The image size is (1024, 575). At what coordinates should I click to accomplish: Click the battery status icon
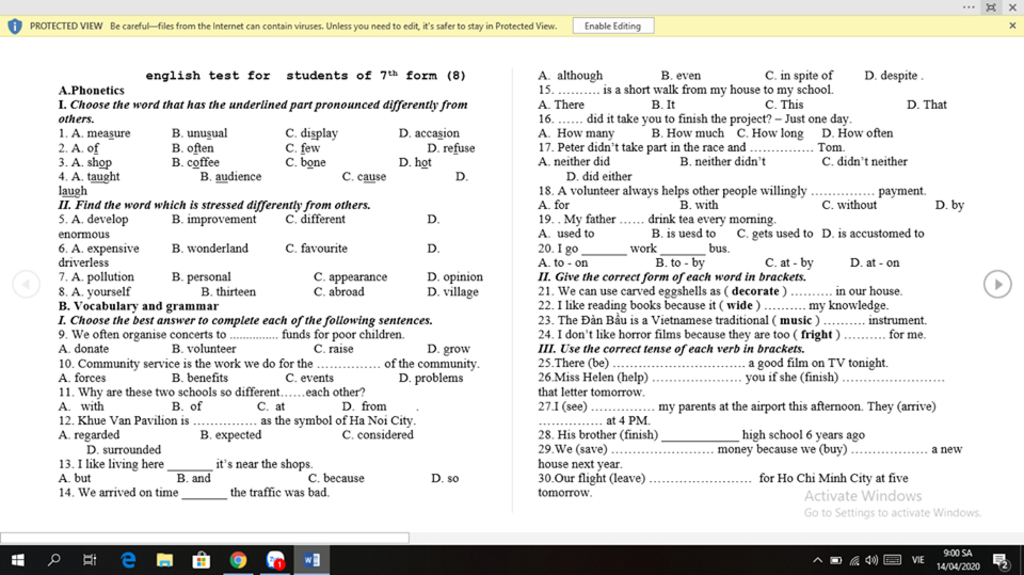(835, 560)
